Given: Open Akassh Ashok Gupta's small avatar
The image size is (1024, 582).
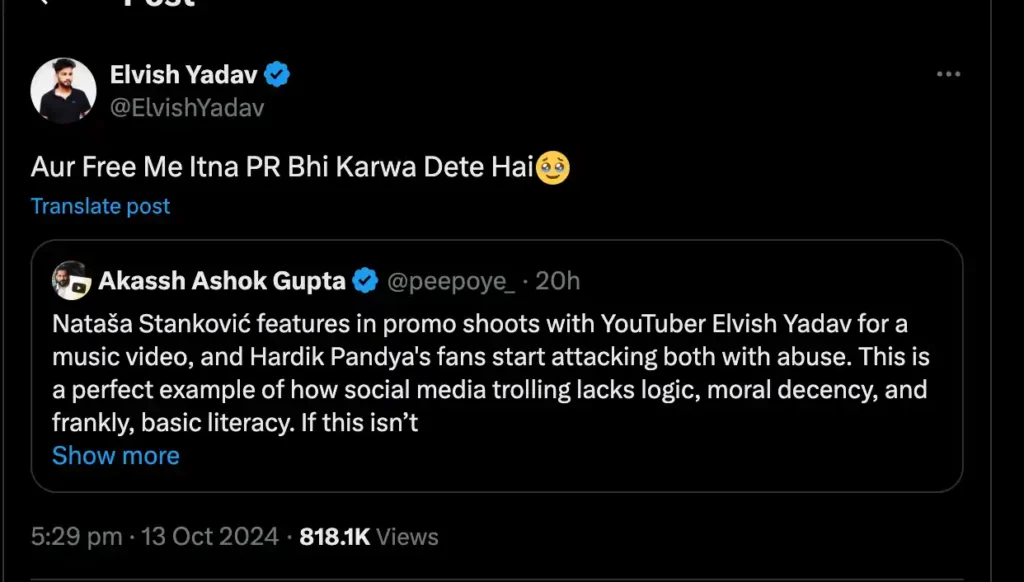Looking at the screenshot, I should (71, 281).
